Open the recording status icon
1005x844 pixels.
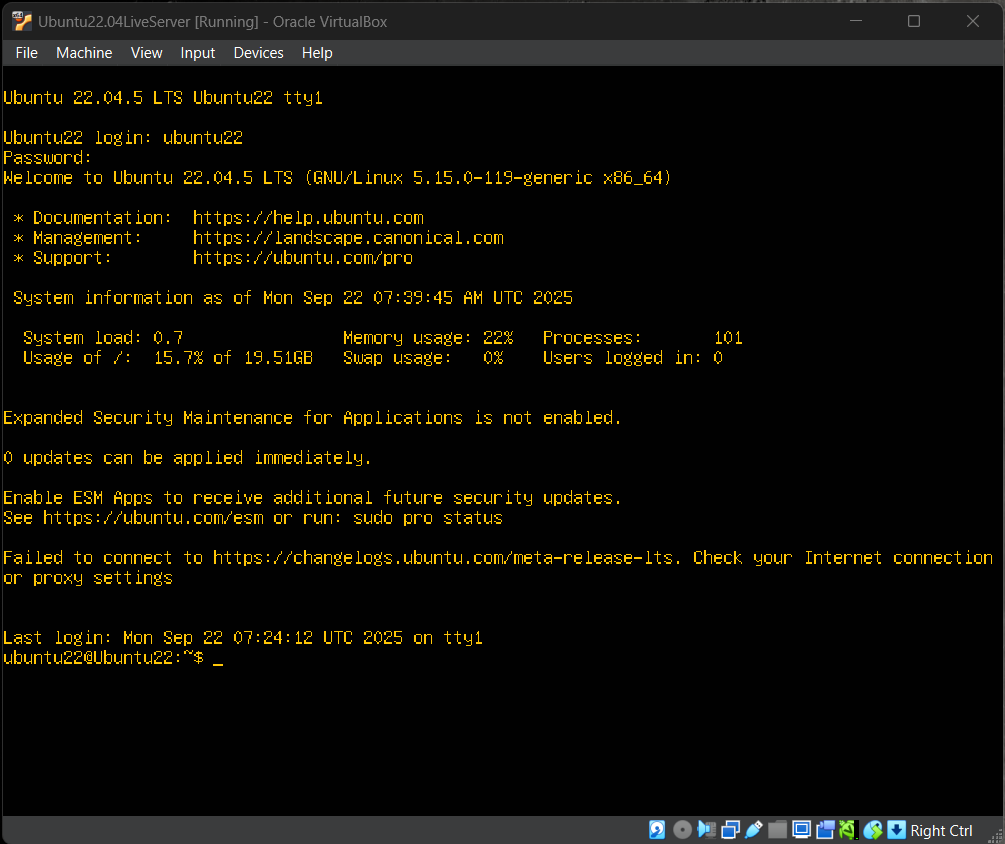click(x=825, y=829)
